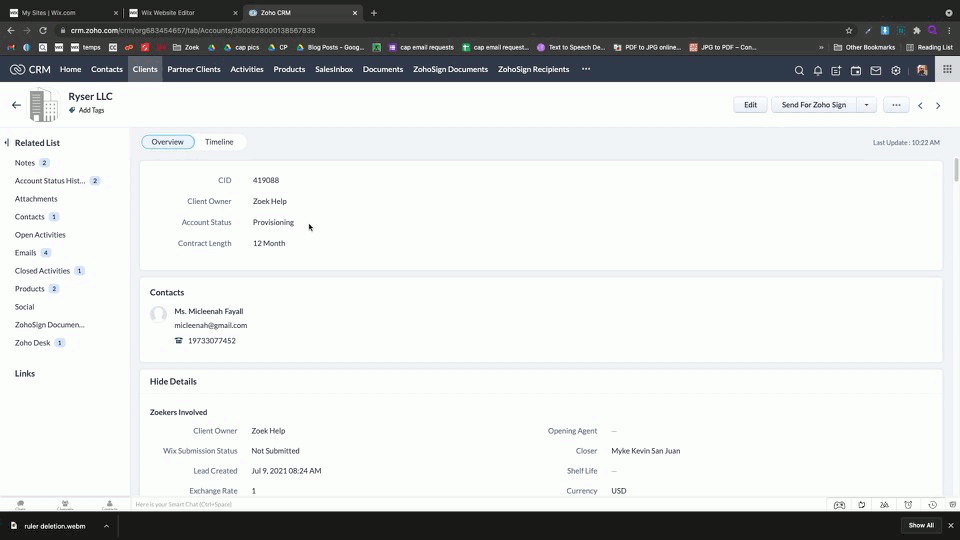Switch to My Sites Wix.com browser tab
This screenshot has width=960, height=540.
coord(63,12)
